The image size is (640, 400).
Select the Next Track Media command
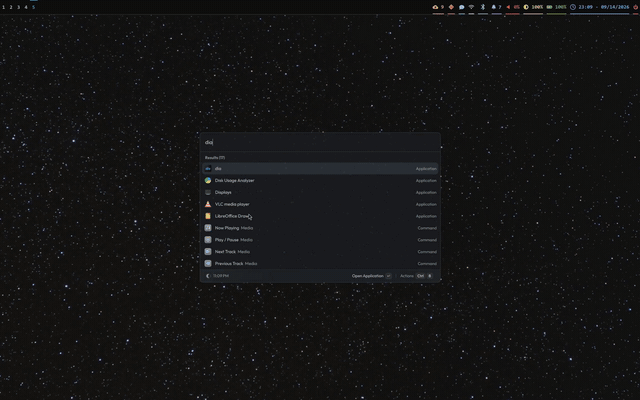pyautogui.click(x=320, y=251)
